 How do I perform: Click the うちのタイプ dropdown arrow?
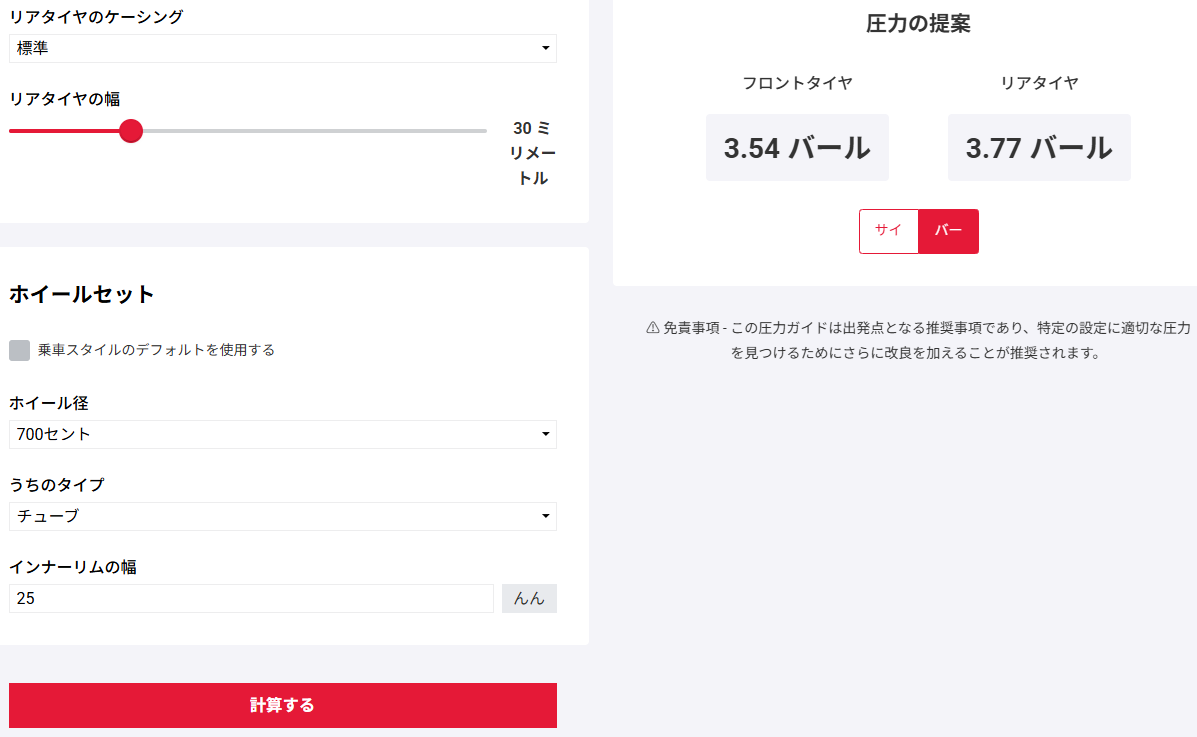[545, 516]
